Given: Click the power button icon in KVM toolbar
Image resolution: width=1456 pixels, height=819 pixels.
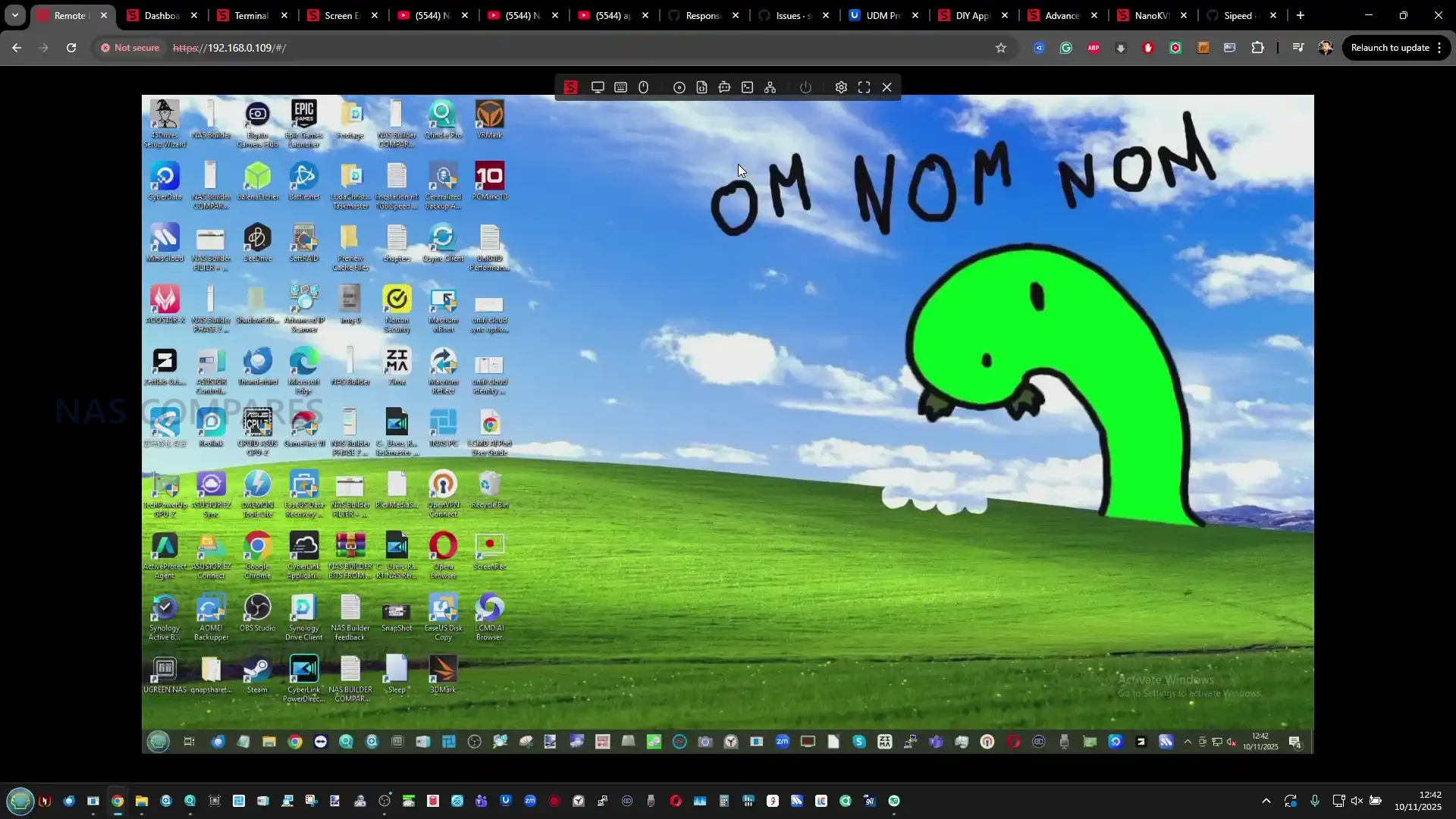Looking at the screenshot, I should 805,87.
